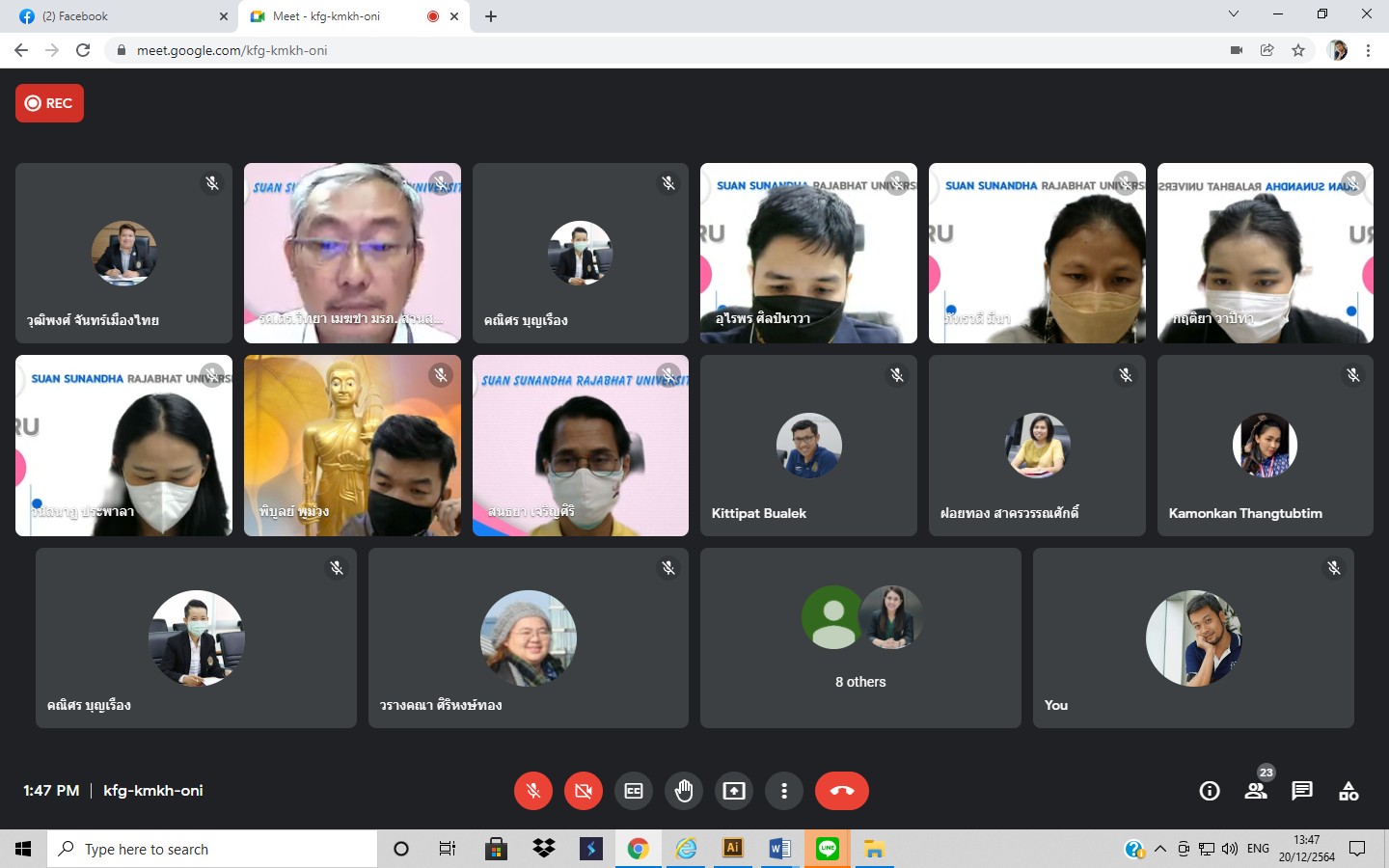The image size is (1389, 868).
Task: Switch to the Facebook browser tab
Action: (x=116, y=16)
